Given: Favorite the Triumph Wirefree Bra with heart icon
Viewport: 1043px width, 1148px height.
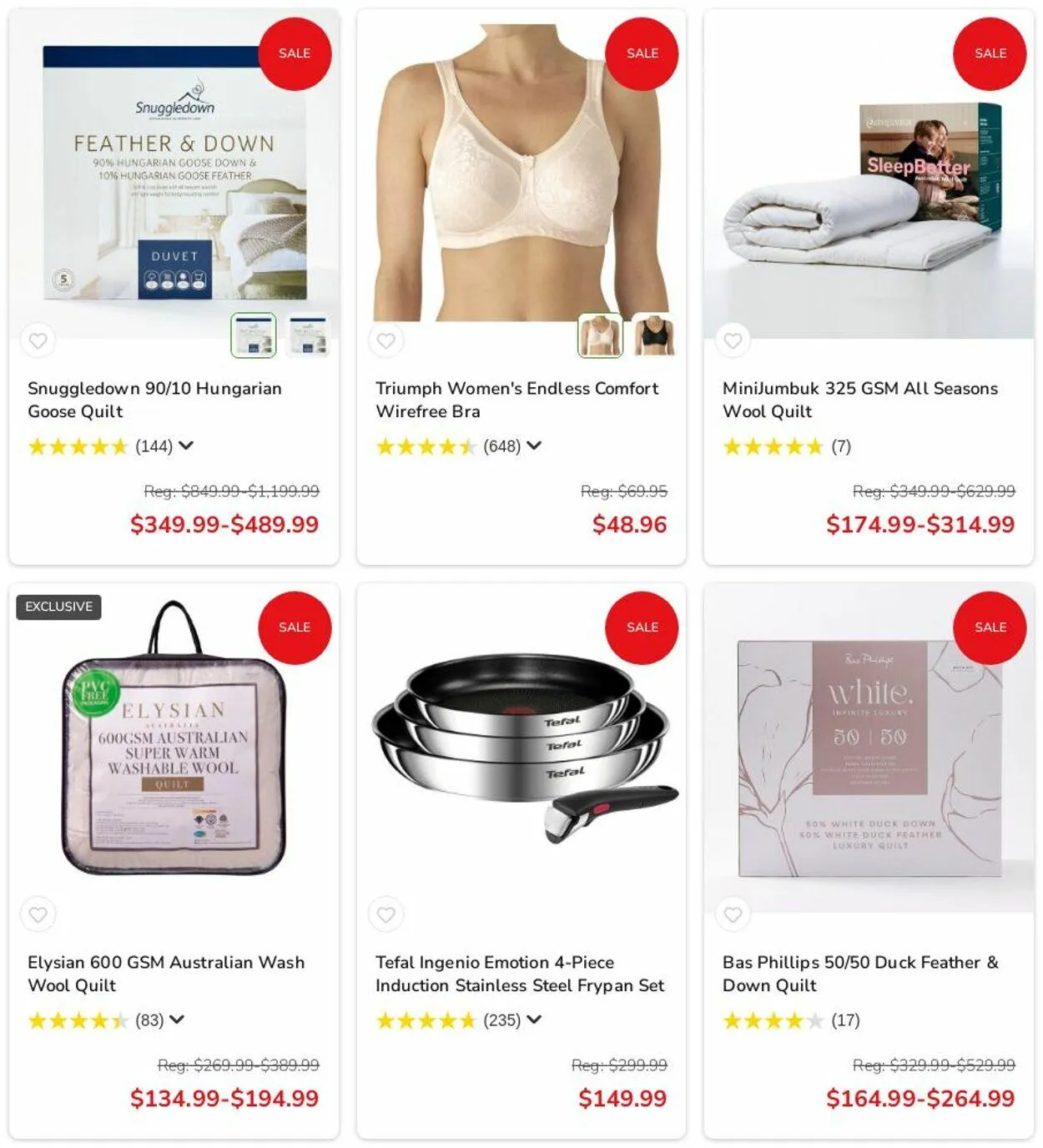Looking at the screenshot, I should click(x=386, y=340).
